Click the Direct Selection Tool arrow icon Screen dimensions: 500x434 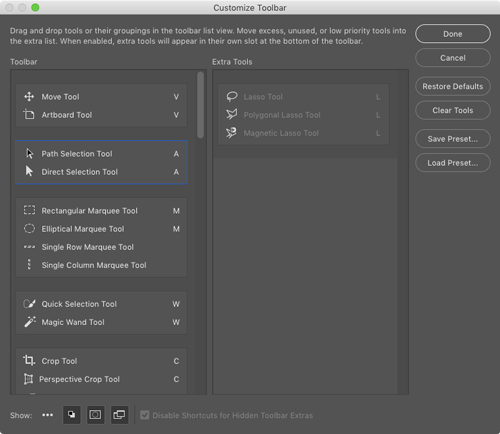[x=29, y=171]
